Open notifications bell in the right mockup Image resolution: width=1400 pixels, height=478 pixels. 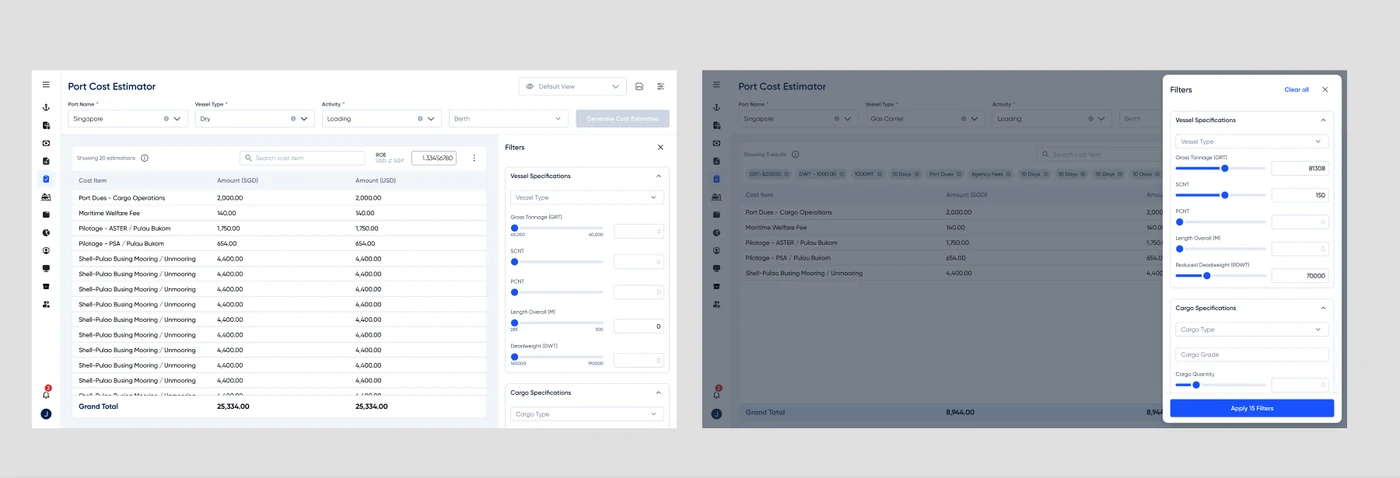pyautogui.click(x=716, y=394)
